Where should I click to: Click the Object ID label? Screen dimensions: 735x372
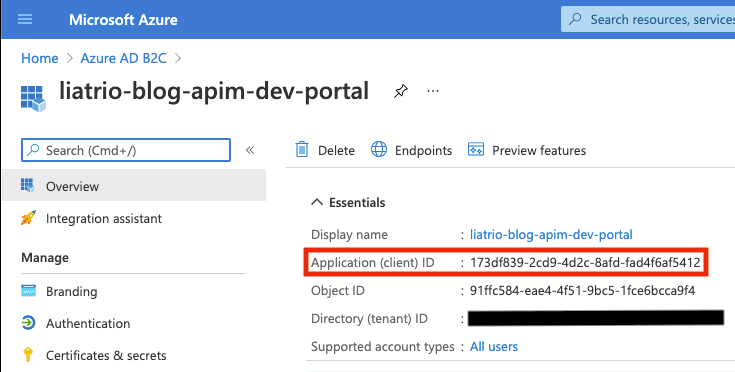(338, 290)
